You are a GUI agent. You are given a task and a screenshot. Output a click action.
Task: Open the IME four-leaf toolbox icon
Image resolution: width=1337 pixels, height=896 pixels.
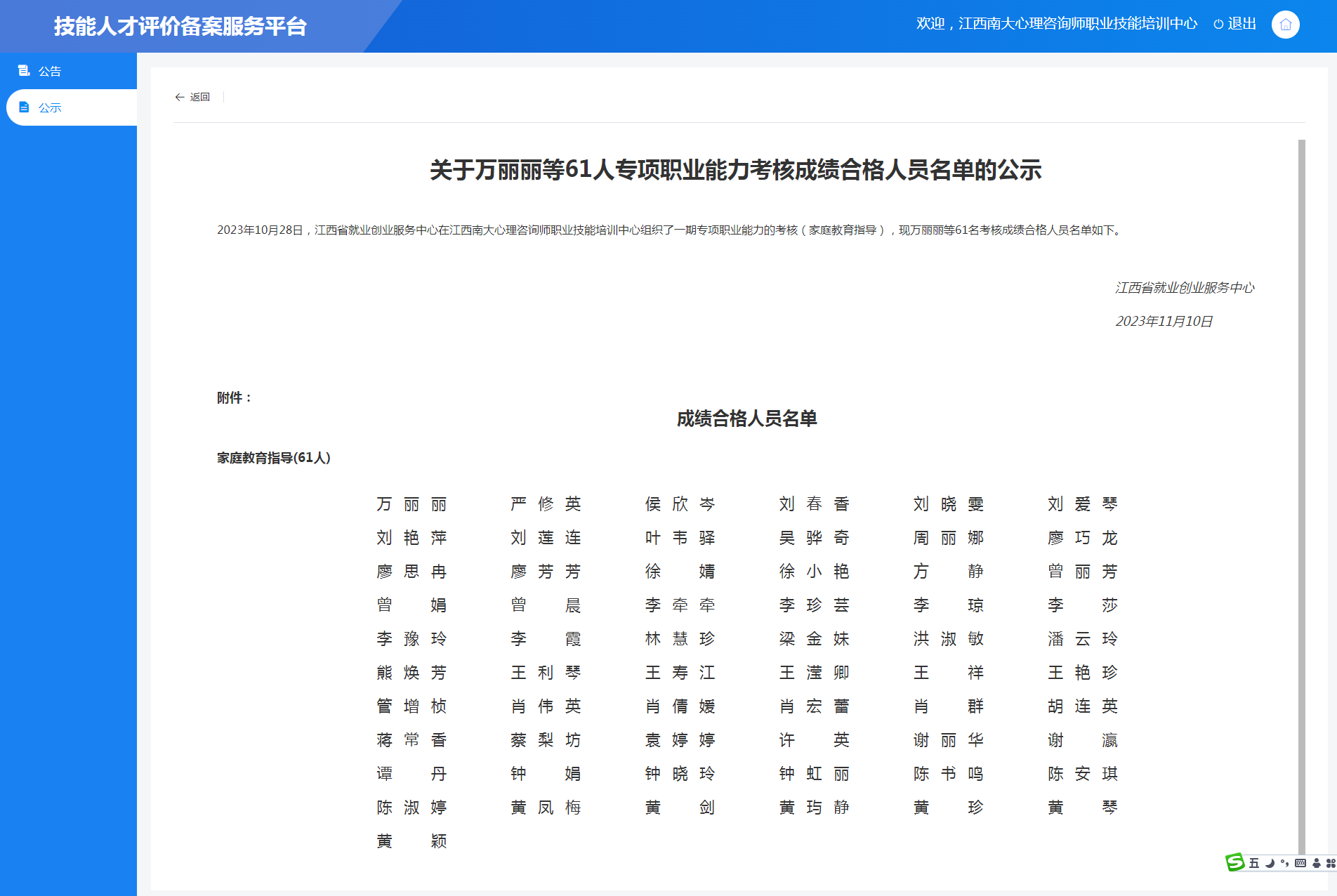pyautogui.click(x=1330, y=863)
